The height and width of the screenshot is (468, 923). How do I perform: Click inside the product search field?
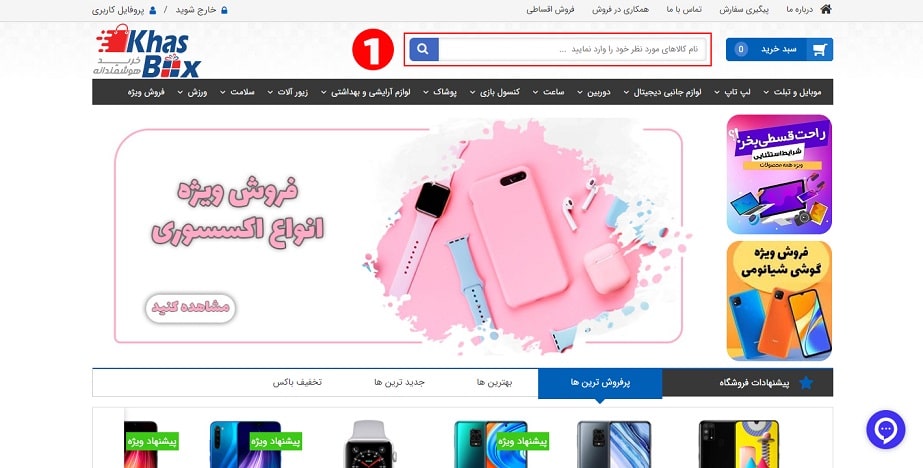tap(572, 49)
